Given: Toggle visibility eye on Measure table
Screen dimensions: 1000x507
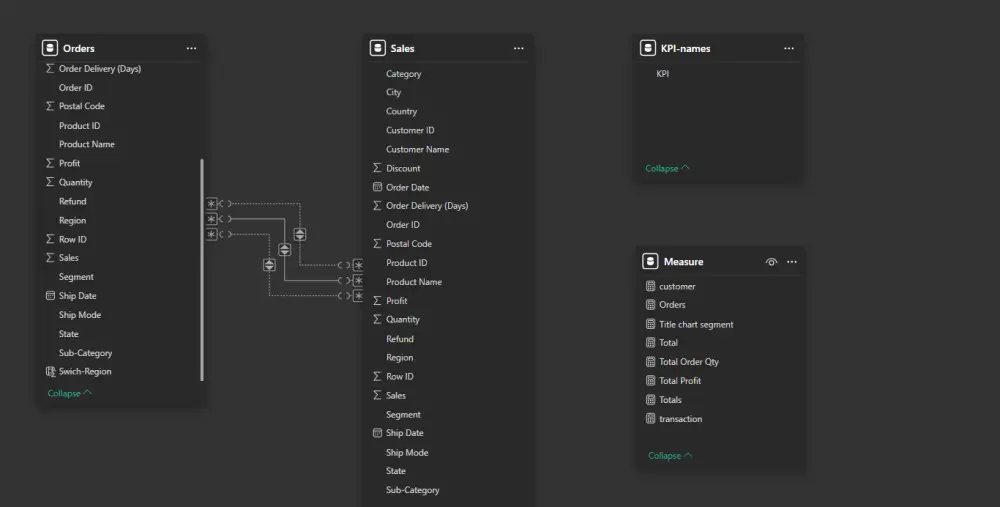Looking at the screenshot, I should click(x=771, y=262).
